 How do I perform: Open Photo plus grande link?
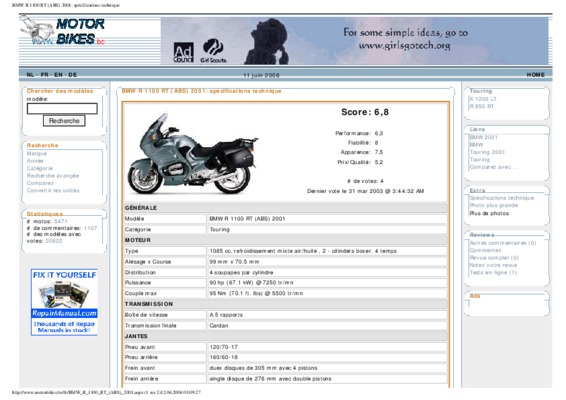(x=493, y=205)
